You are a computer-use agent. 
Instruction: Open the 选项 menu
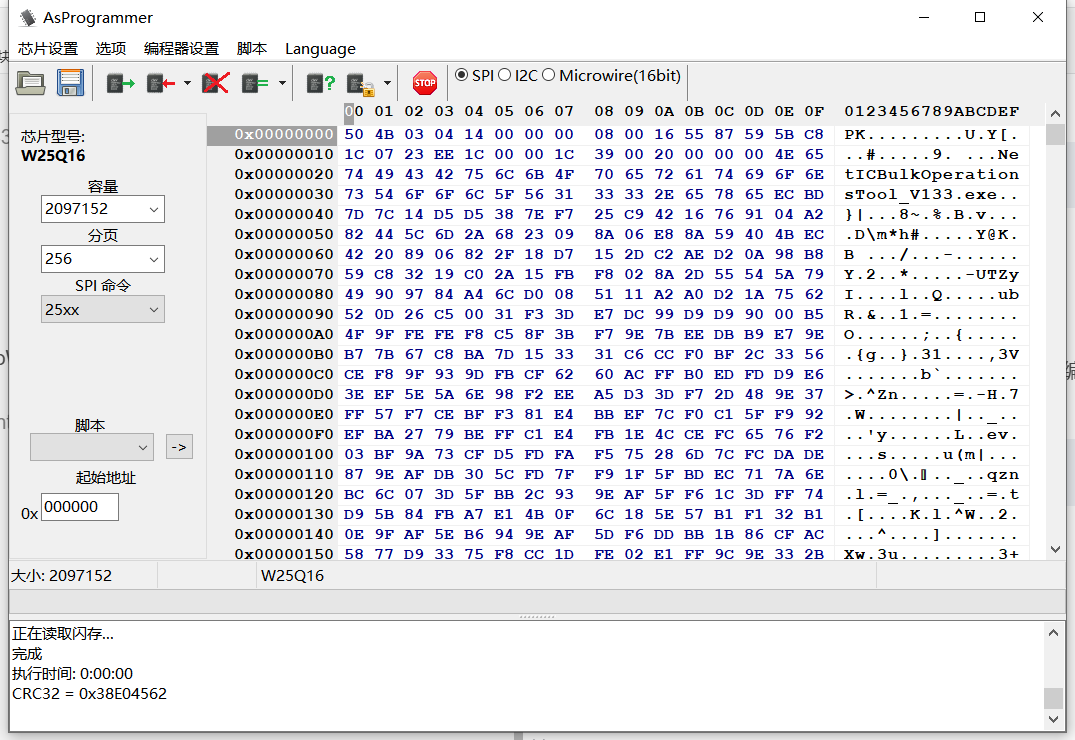110,49
